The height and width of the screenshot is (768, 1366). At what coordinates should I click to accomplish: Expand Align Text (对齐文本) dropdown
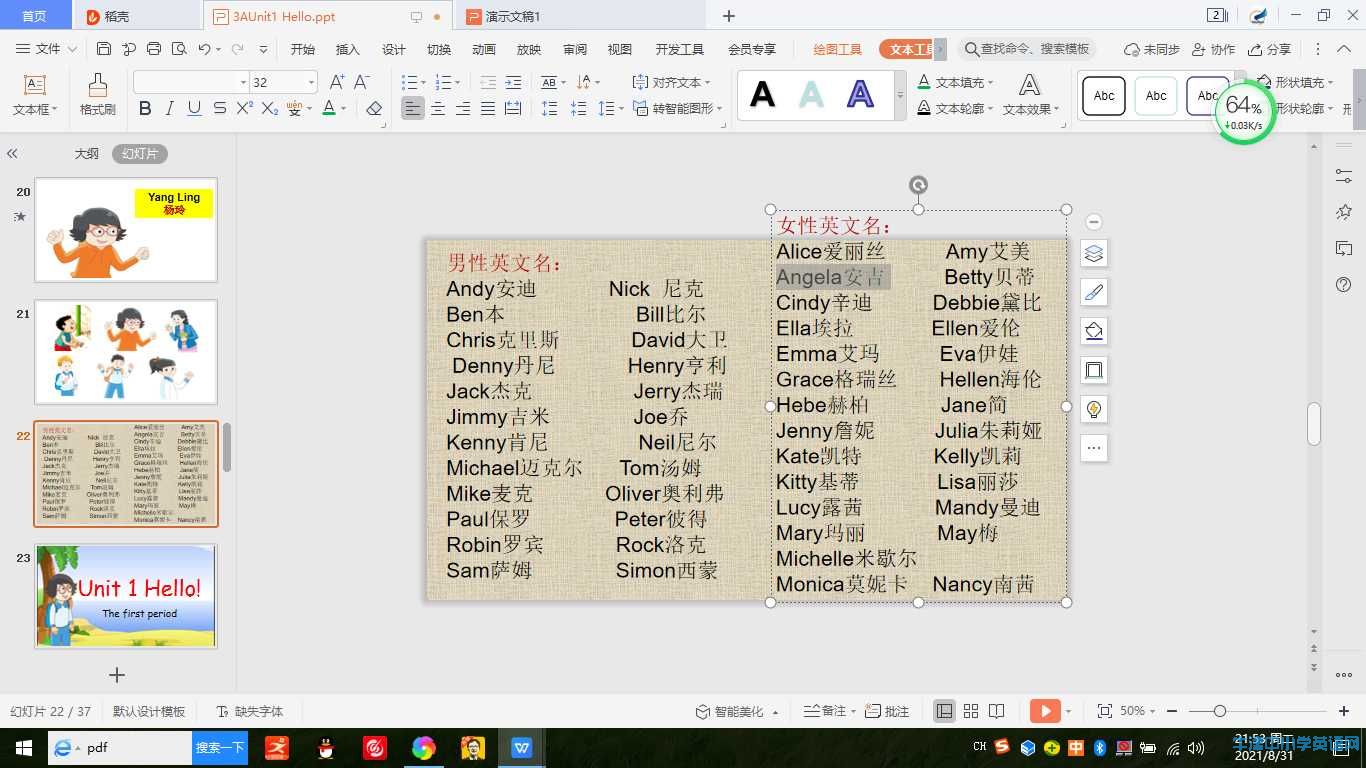(708, 82)
